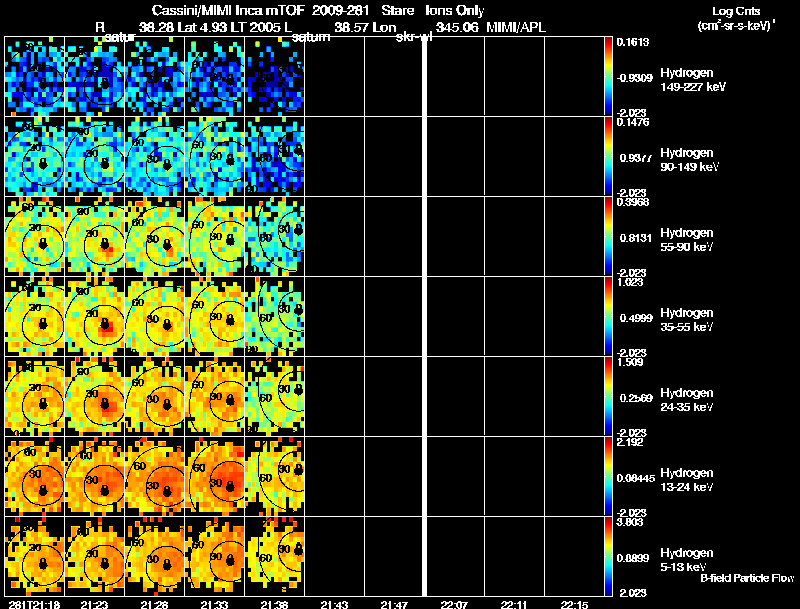Click the 22:15 time axis label
Image resolution: width=800 pixels, height=609 pixels.
pyautogui.click(x=574, y=605)
